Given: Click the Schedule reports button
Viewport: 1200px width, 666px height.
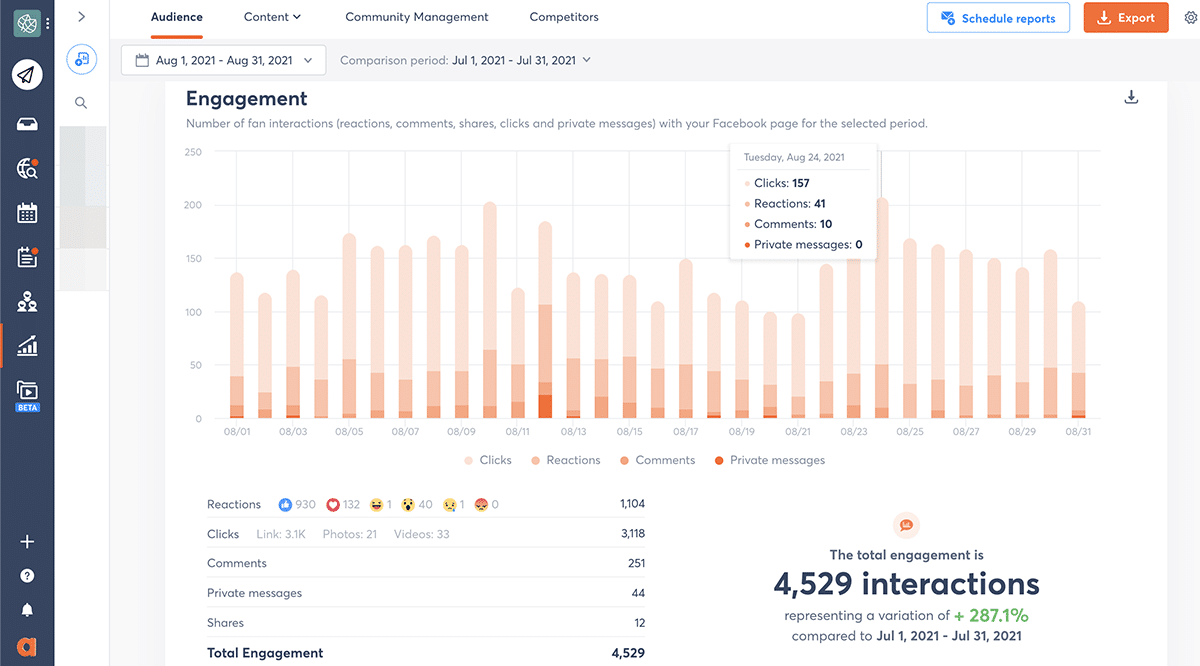Looking at the screenshot, I should 998,18.
